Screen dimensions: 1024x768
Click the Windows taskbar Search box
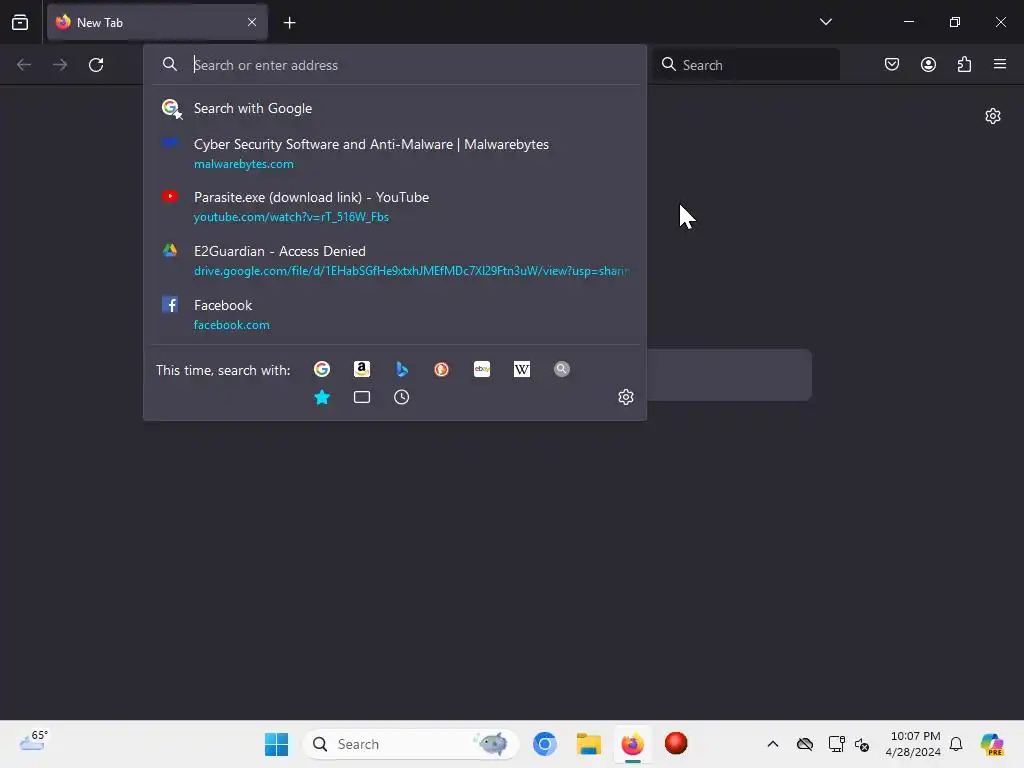tap(411, 744)
